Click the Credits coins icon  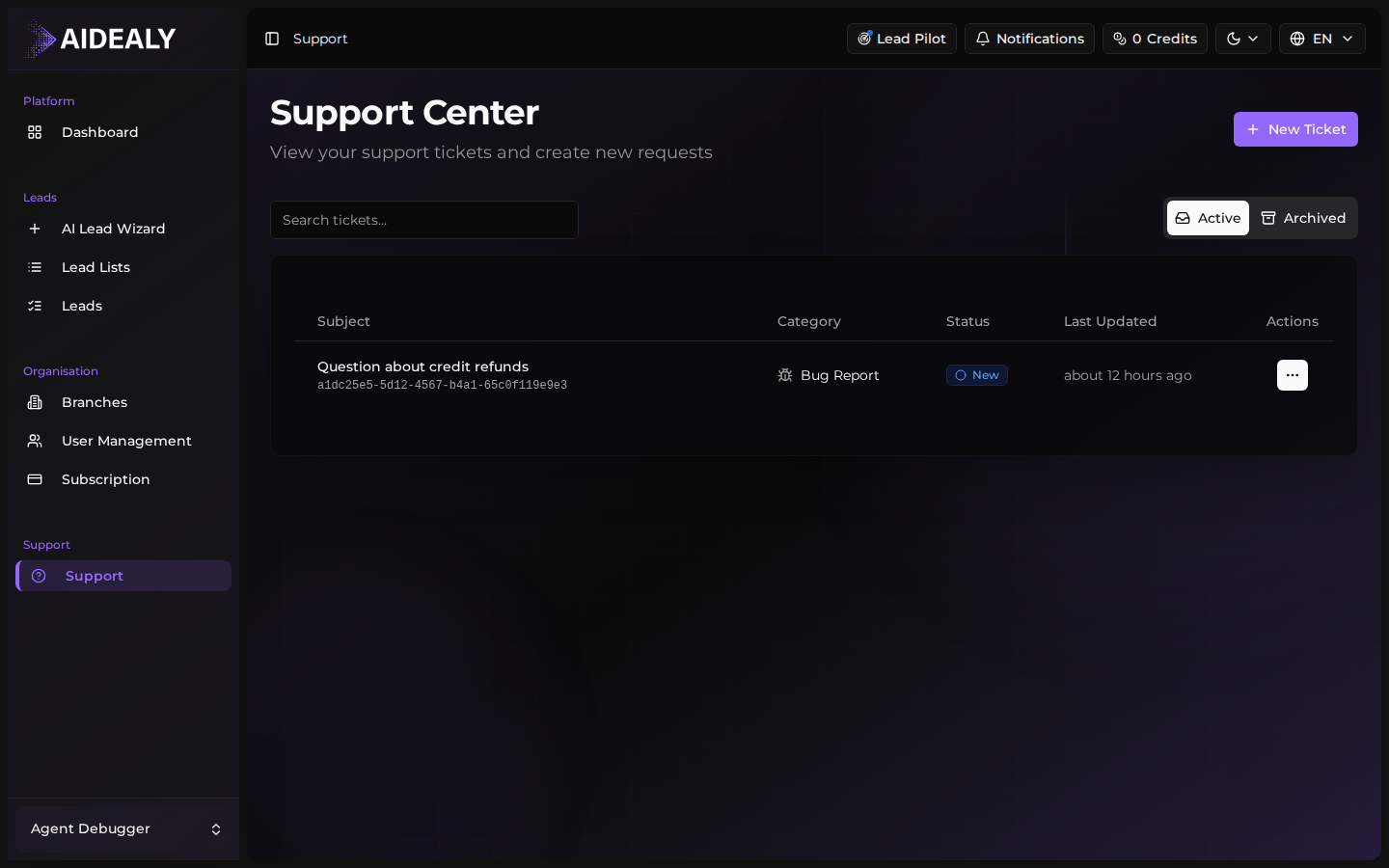point(1120,39)
